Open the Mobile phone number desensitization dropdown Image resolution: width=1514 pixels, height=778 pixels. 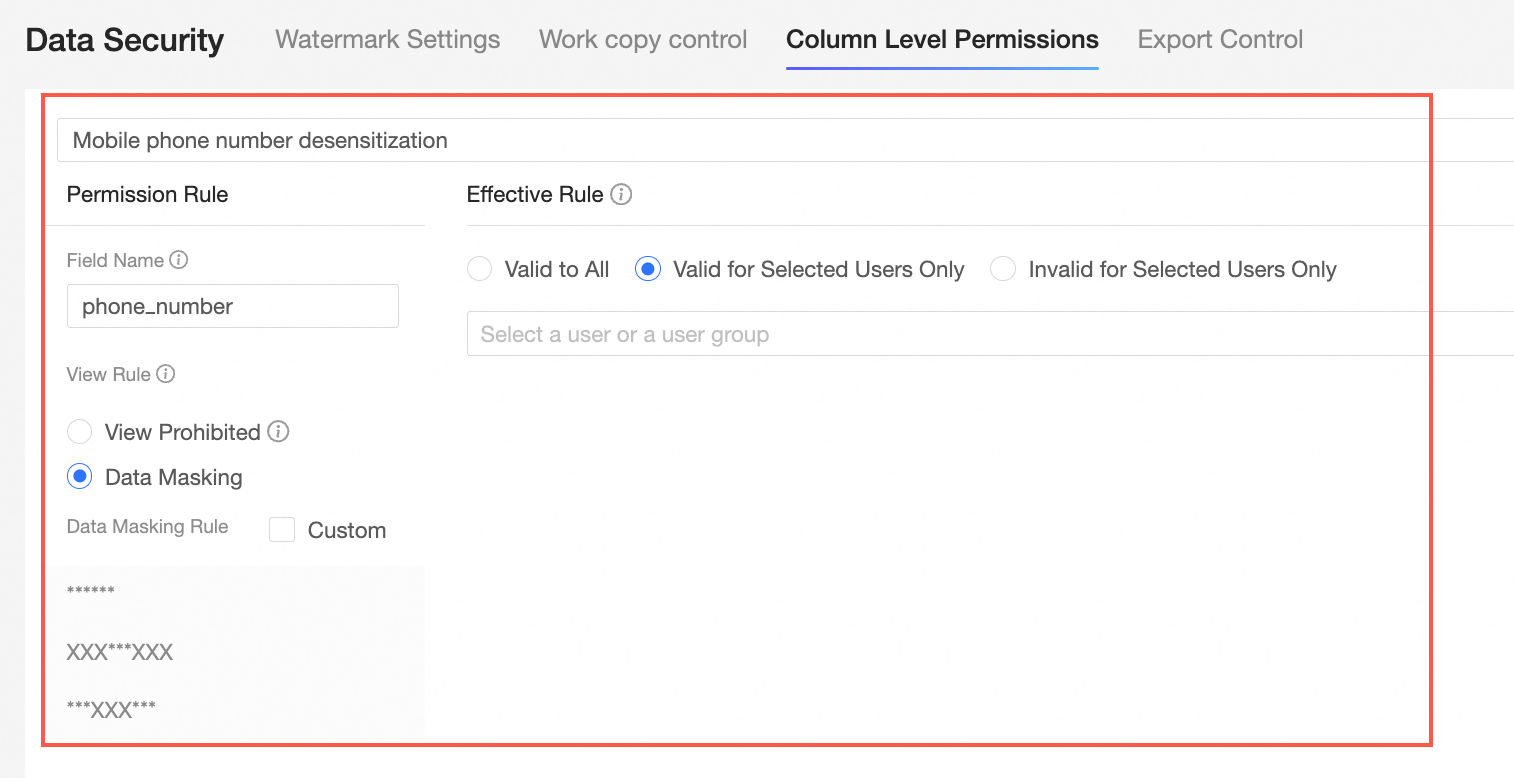point(785,140)
